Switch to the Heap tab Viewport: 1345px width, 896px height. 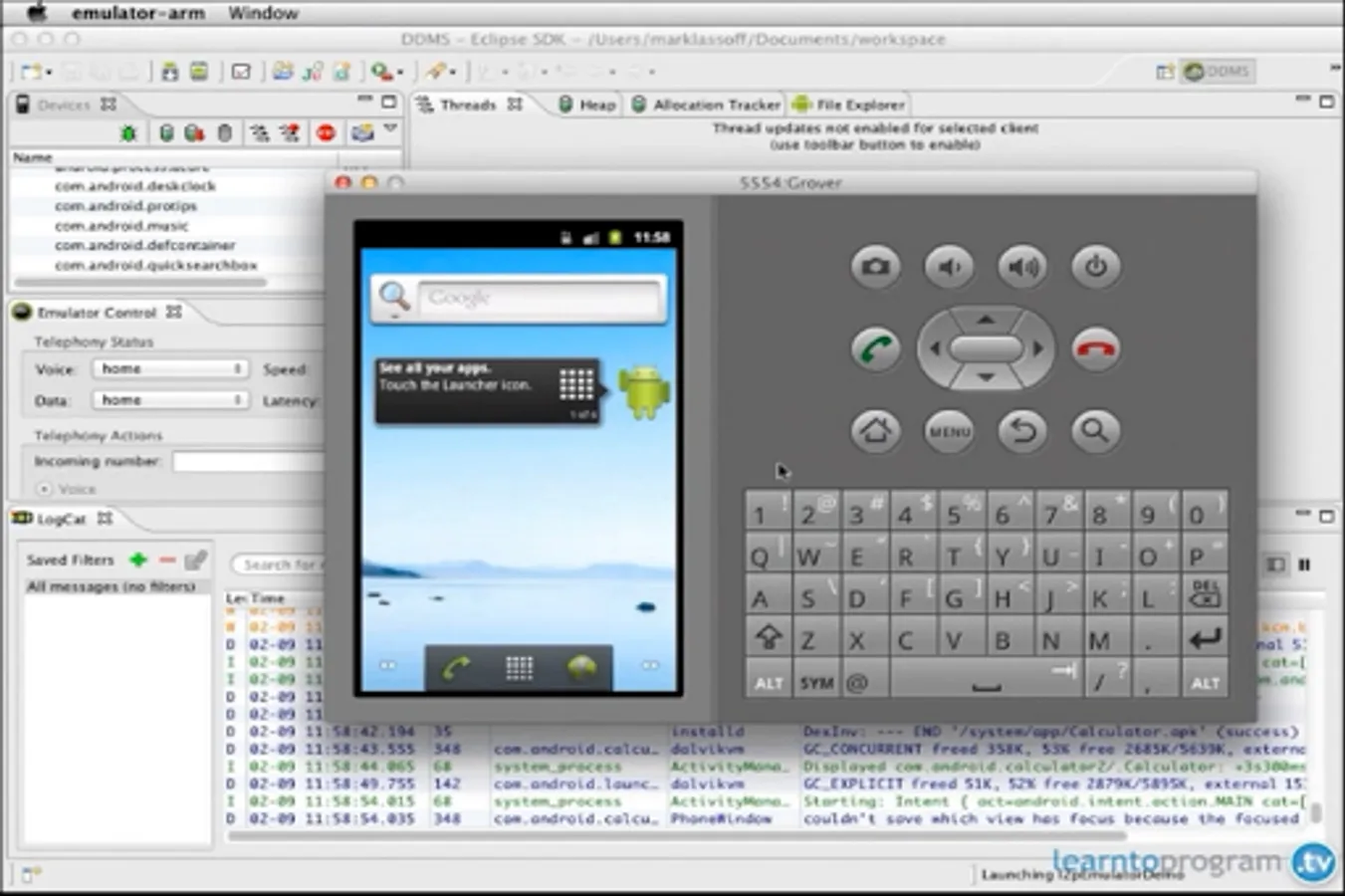587,105
